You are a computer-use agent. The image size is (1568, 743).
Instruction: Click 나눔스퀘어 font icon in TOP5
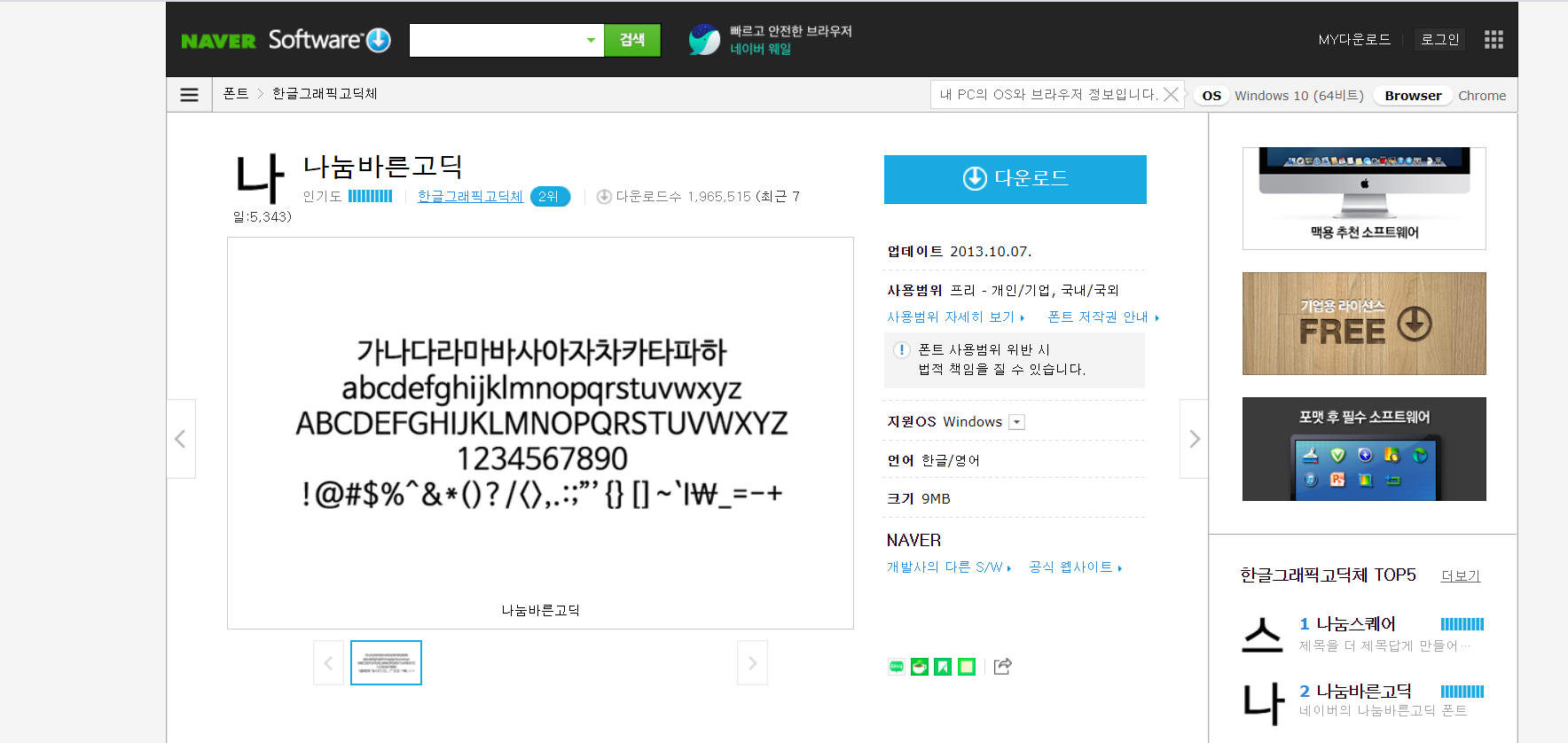point(1263,635)
